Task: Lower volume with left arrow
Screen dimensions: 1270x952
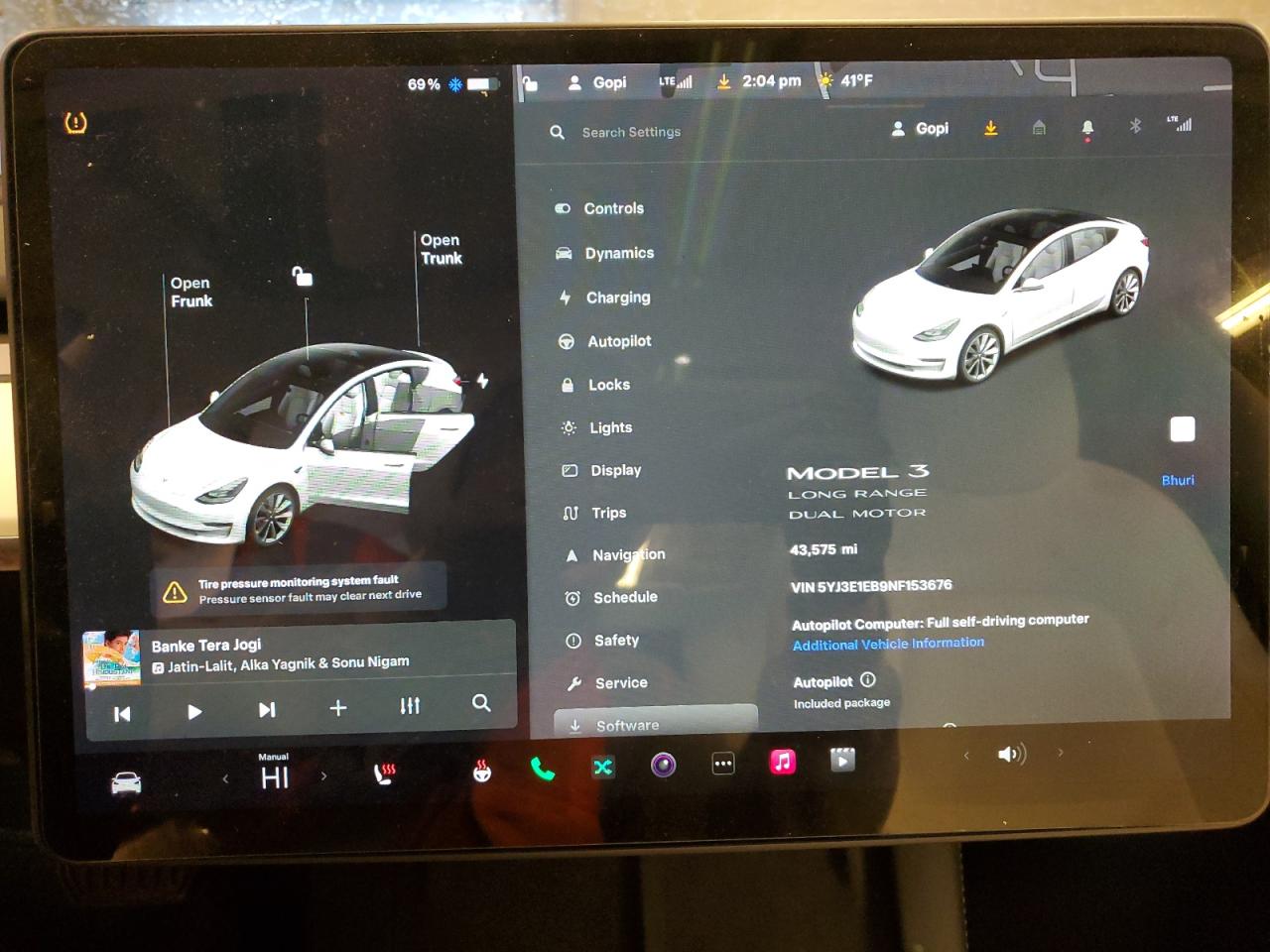Action: (x=966, y=756)
